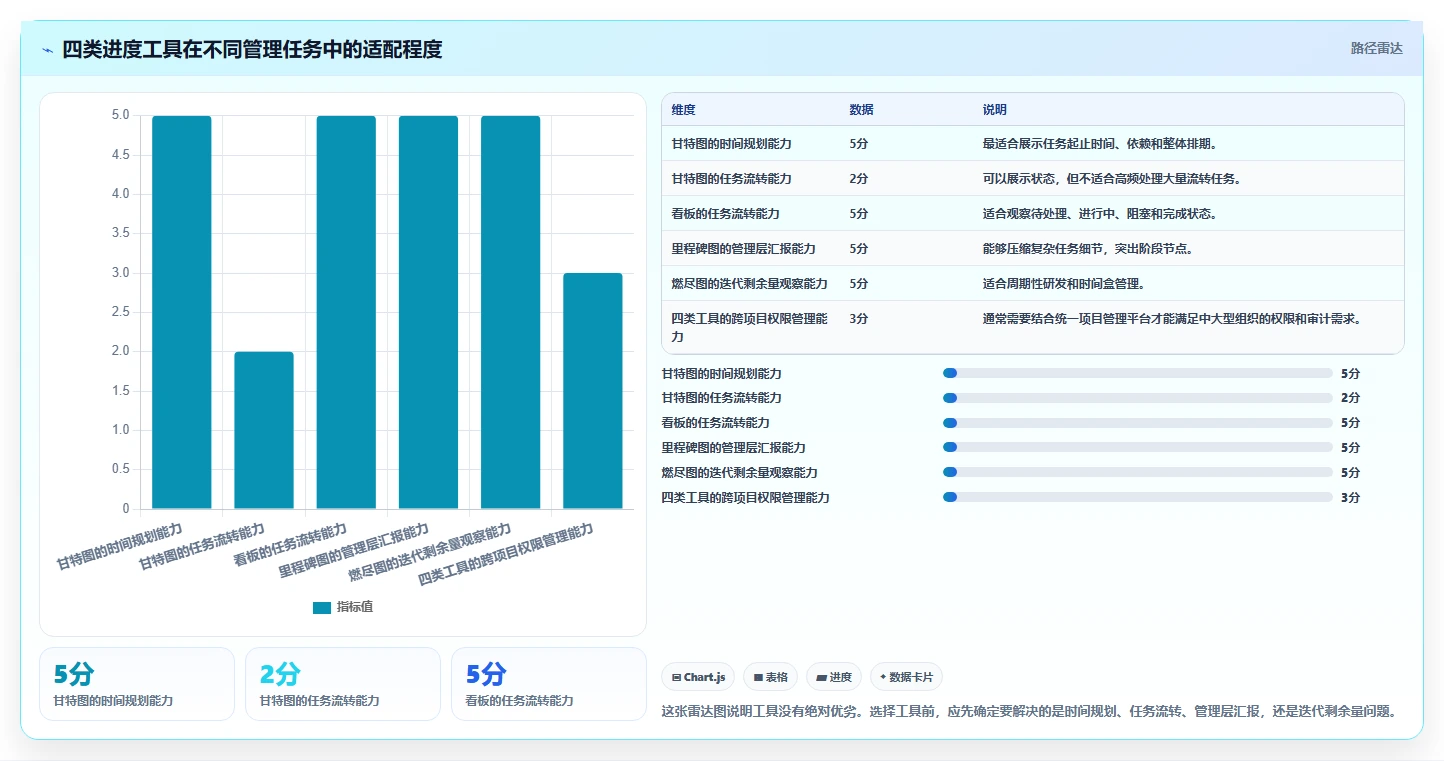Click the progress list label 燃尽图的迭代剩余量观察能力
This screenshot has height=761, width=1444.
739,472
